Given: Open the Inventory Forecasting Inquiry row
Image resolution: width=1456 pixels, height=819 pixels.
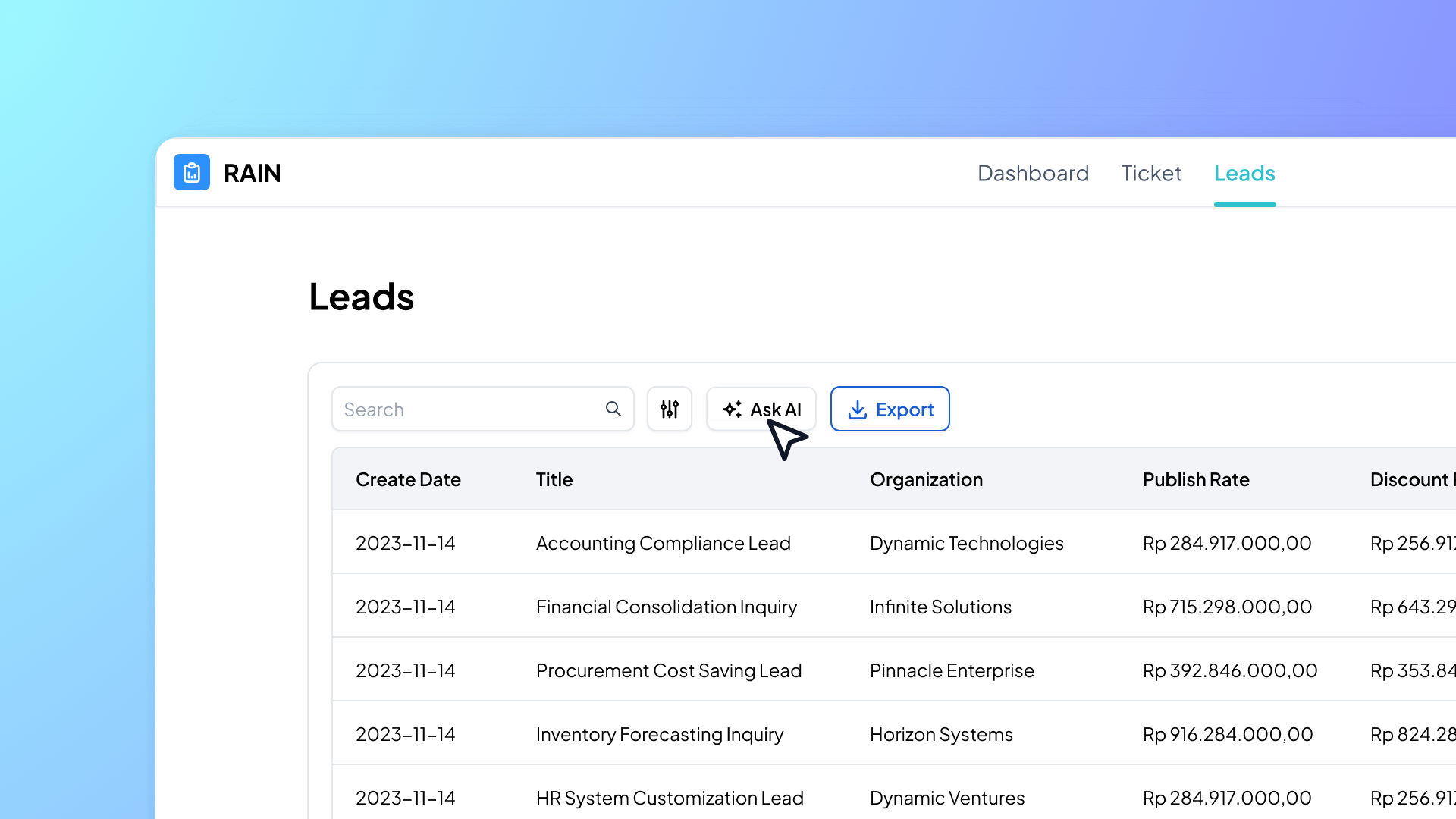Looking at the screenshot, I should tap(659, 735).
